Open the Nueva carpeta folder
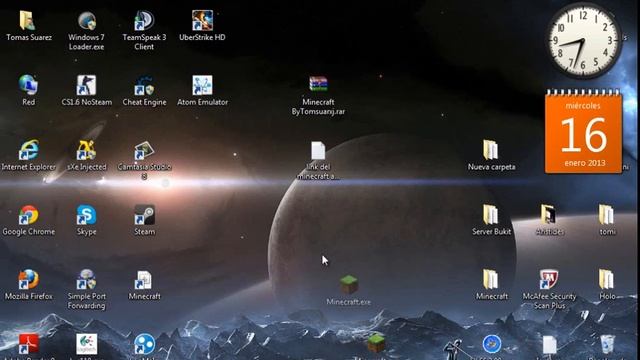Viewport: 640px width, 360px height. coord(491,150)
